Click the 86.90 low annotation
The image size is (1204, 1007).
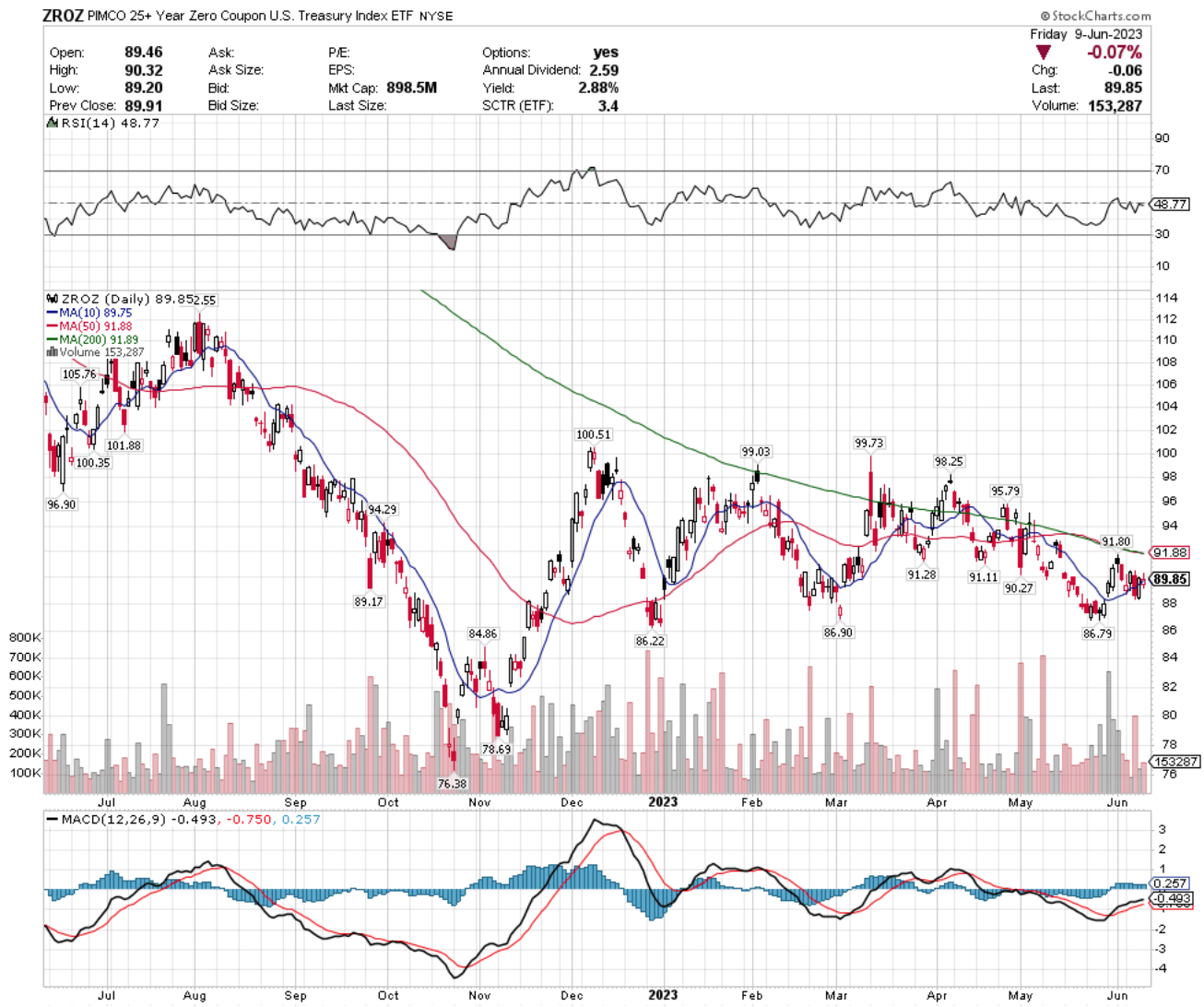tap(838, 634)
